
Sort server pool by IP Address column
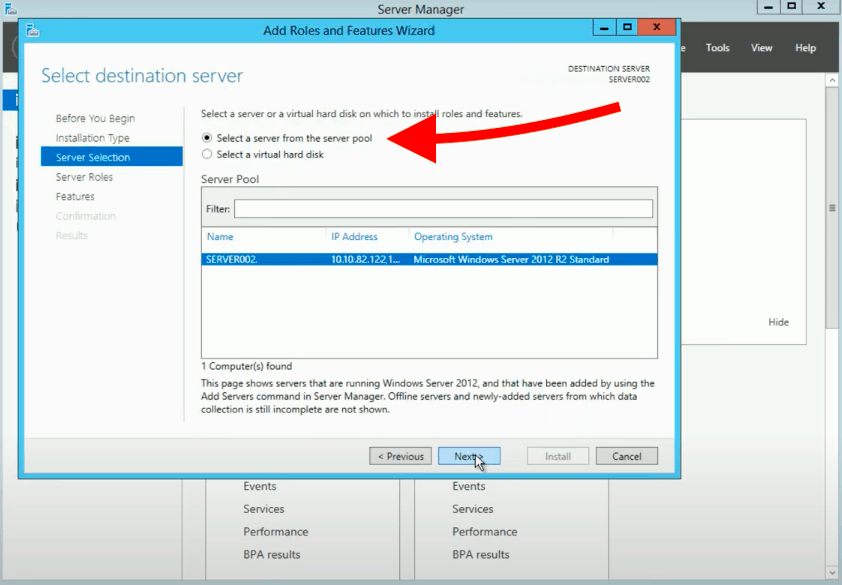point(354,236)
